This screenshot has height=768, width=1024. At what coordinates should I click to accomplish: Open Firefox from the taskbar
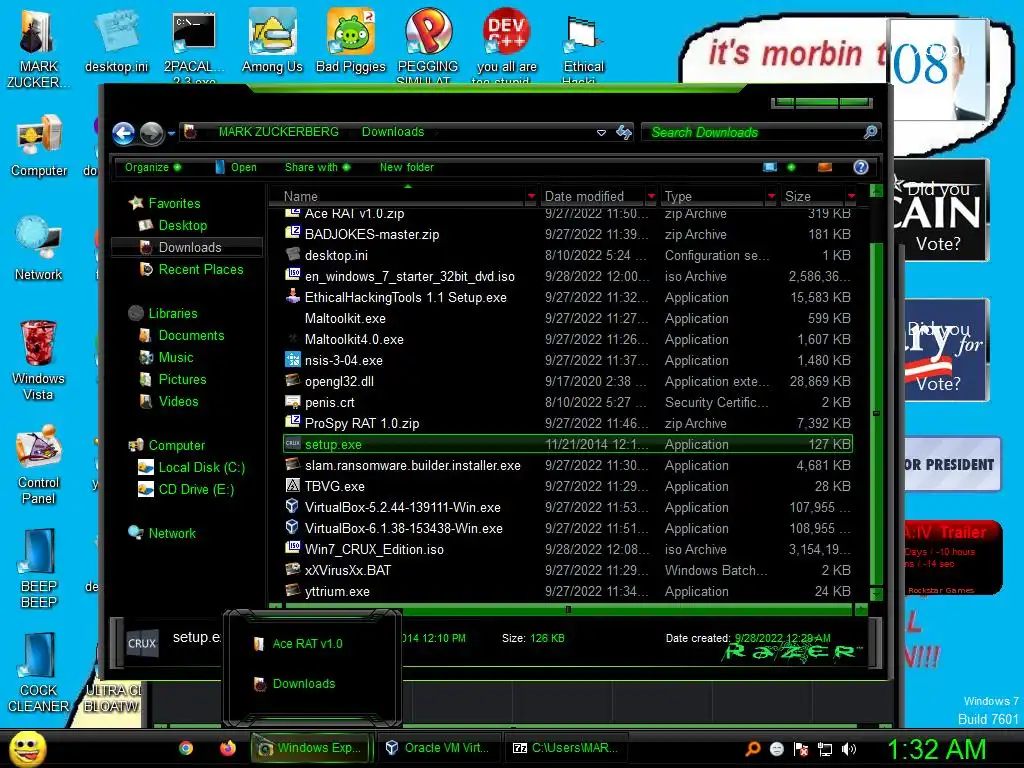(227, 748)
